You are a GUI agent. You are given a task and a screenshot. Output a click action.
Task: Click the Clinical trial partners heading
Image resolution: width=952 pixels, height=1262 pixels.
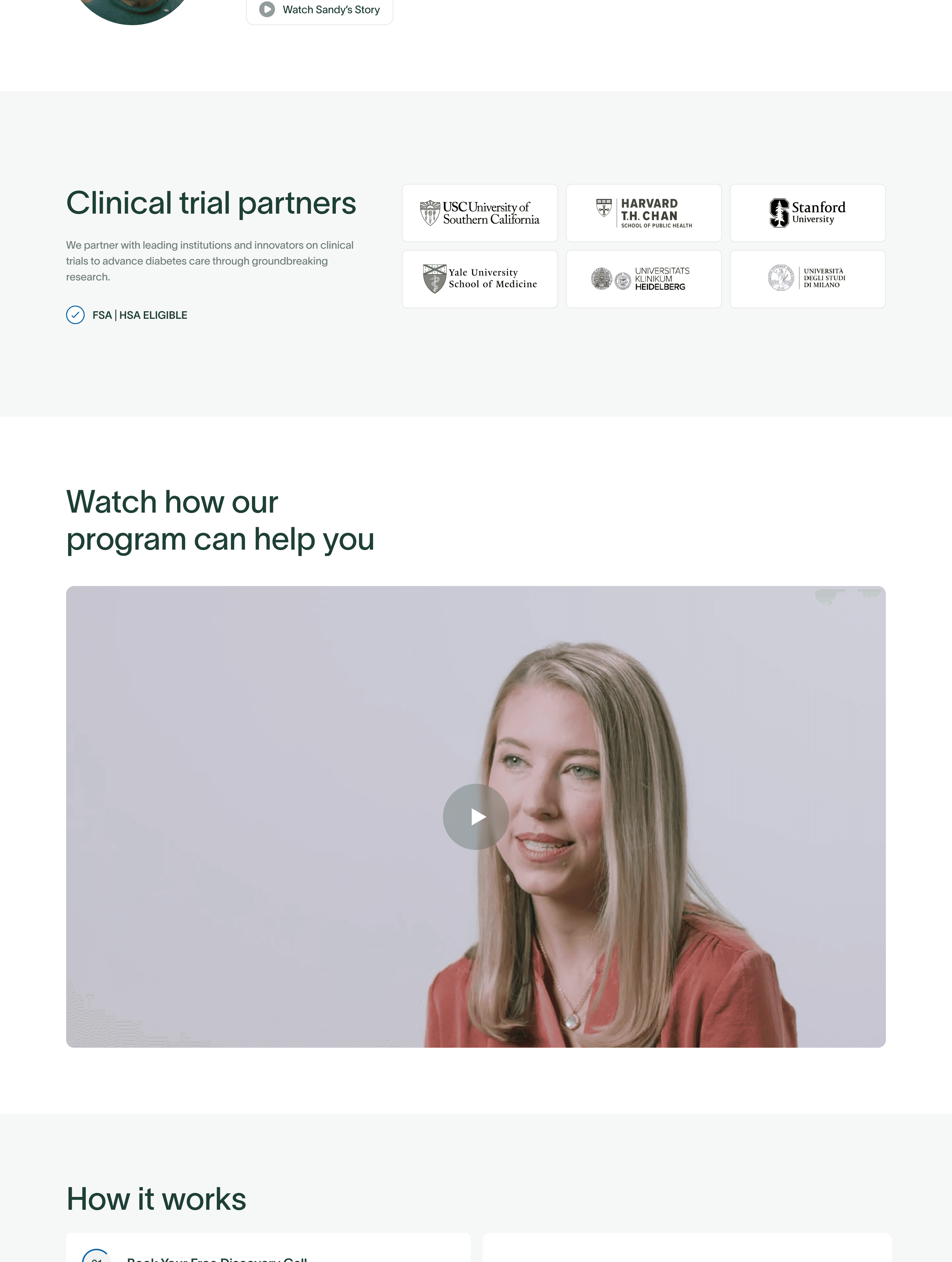tap(211, 203)
